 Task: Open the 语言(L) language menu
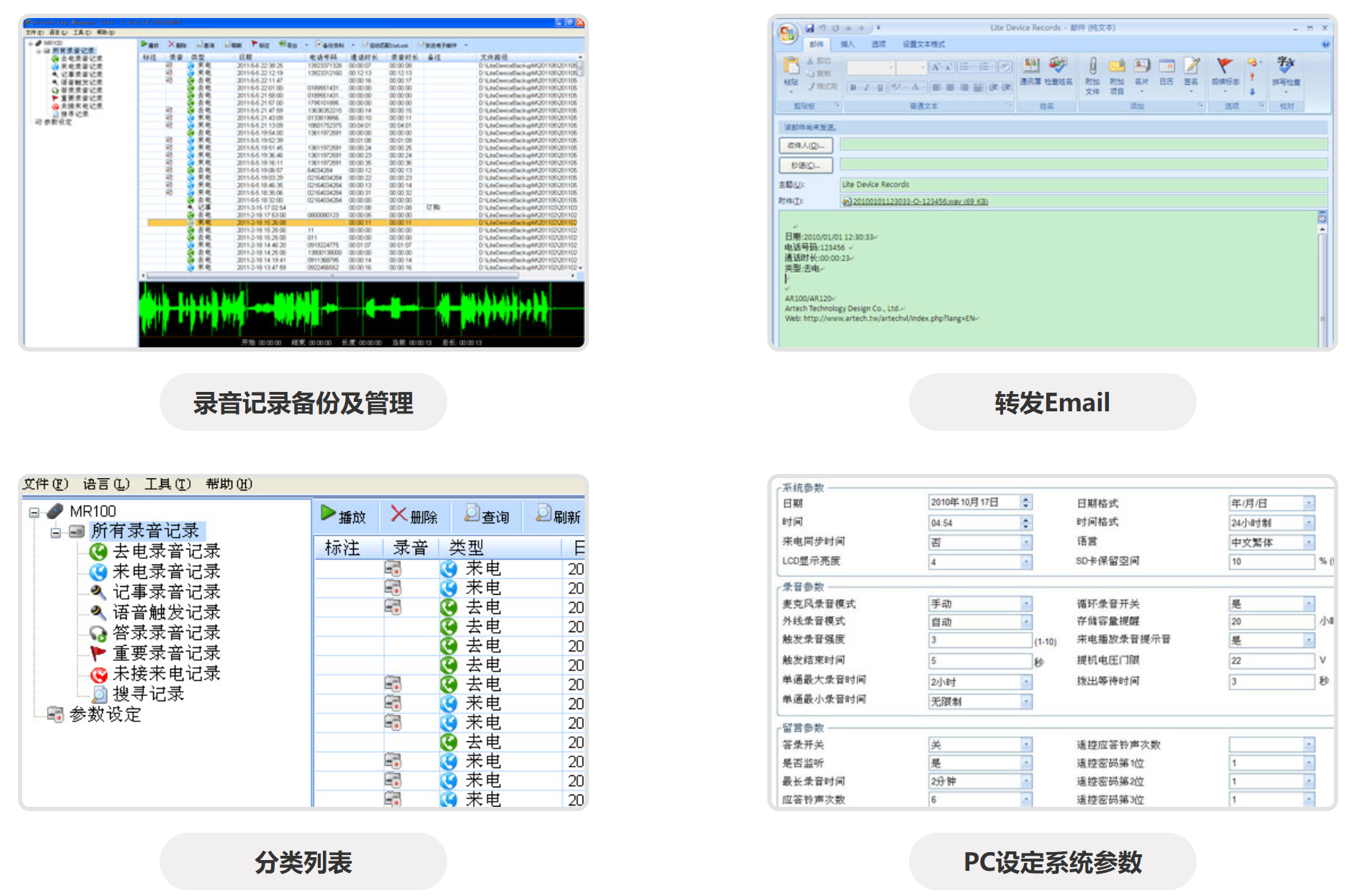tap(106, 484)
